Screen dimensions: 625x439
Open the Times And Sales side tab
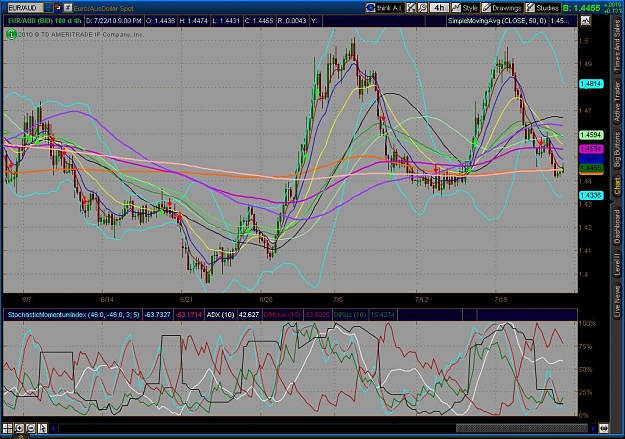click(617, 45)
